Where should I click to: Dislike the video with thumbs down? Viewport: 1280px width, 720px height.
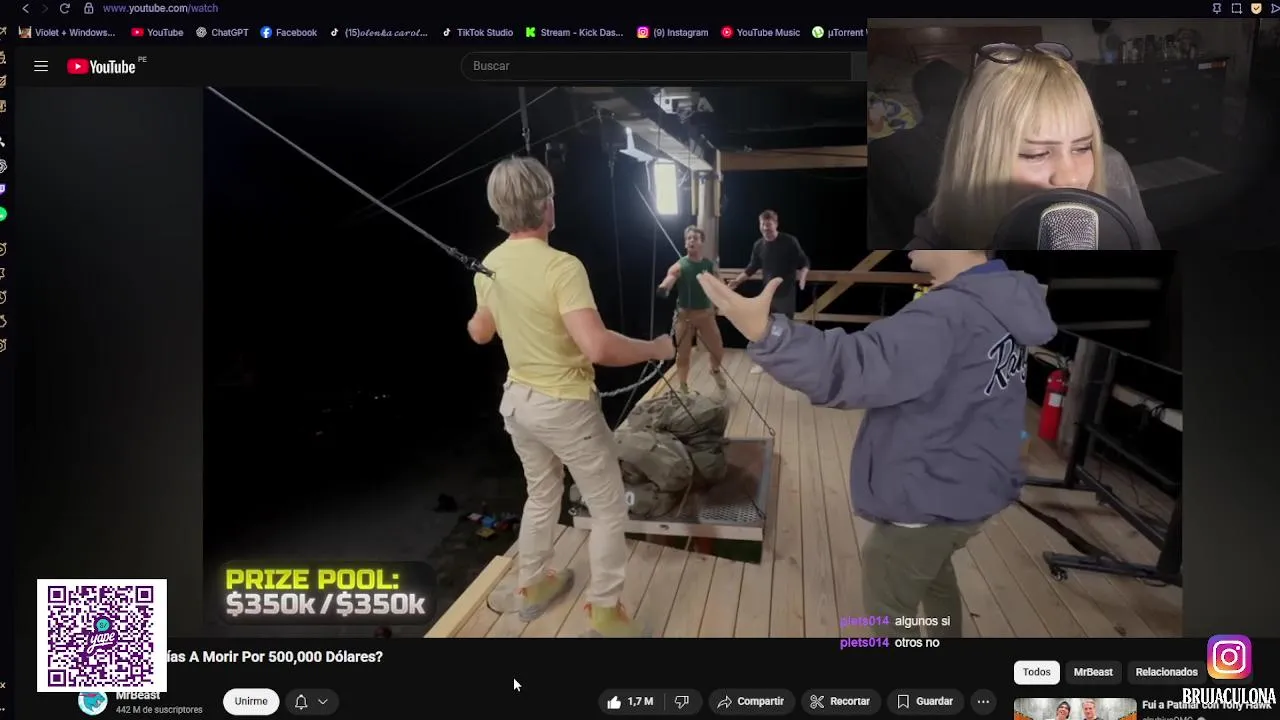(682, 702)
